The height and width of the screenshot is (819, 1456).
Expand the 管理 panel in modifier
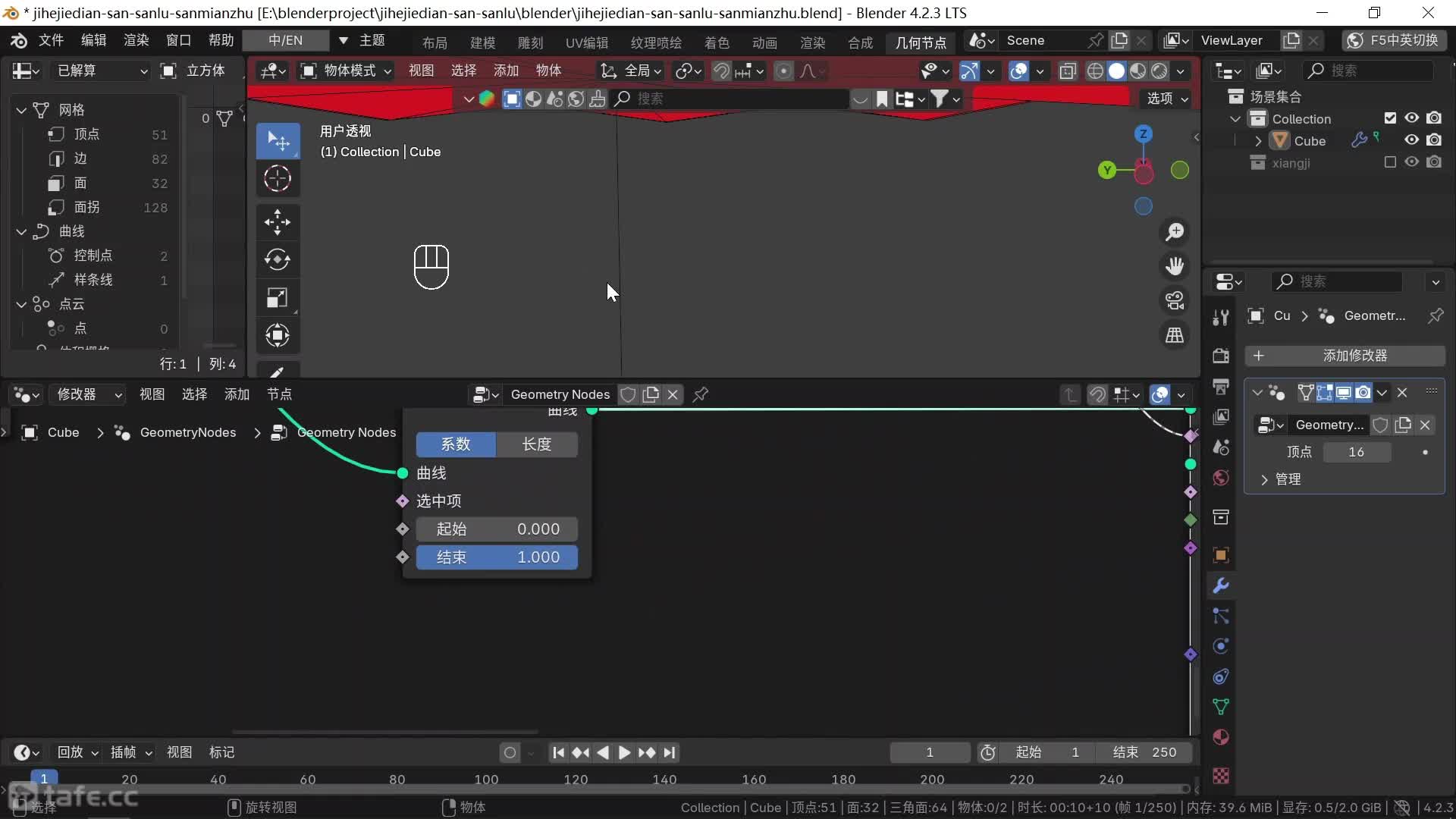1264,479
